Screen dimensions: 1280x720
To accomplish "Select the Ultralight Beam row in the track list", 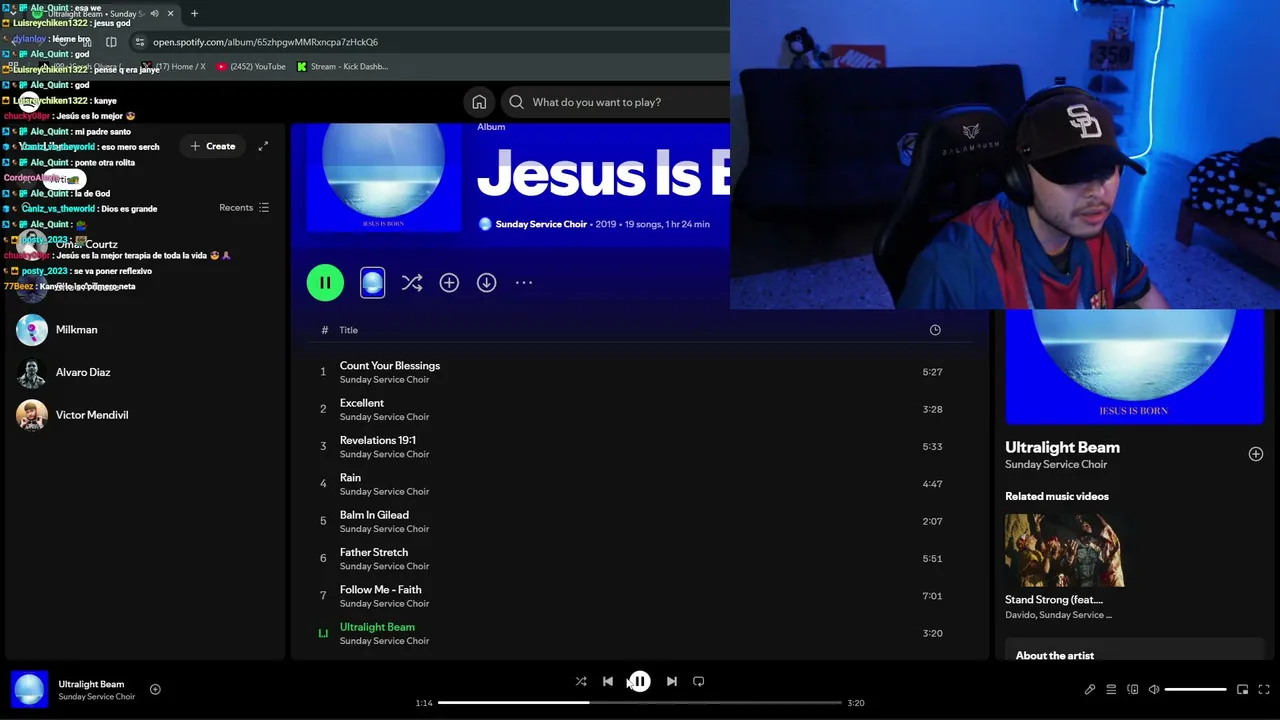I will click(640, 633).
